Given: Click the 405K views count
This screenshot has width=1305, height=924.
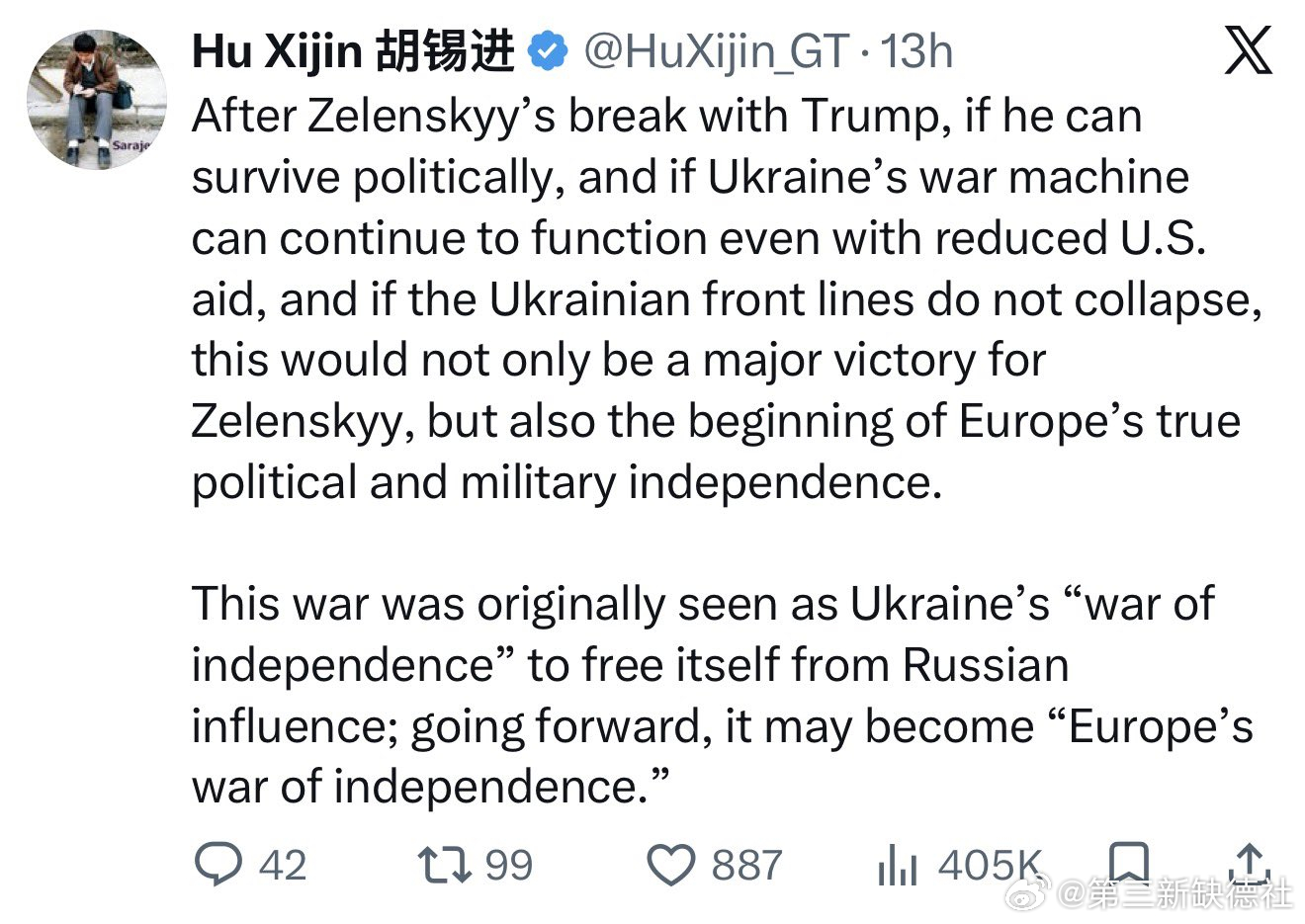Looking at the screenshot, I should click(x=990, y=866).
